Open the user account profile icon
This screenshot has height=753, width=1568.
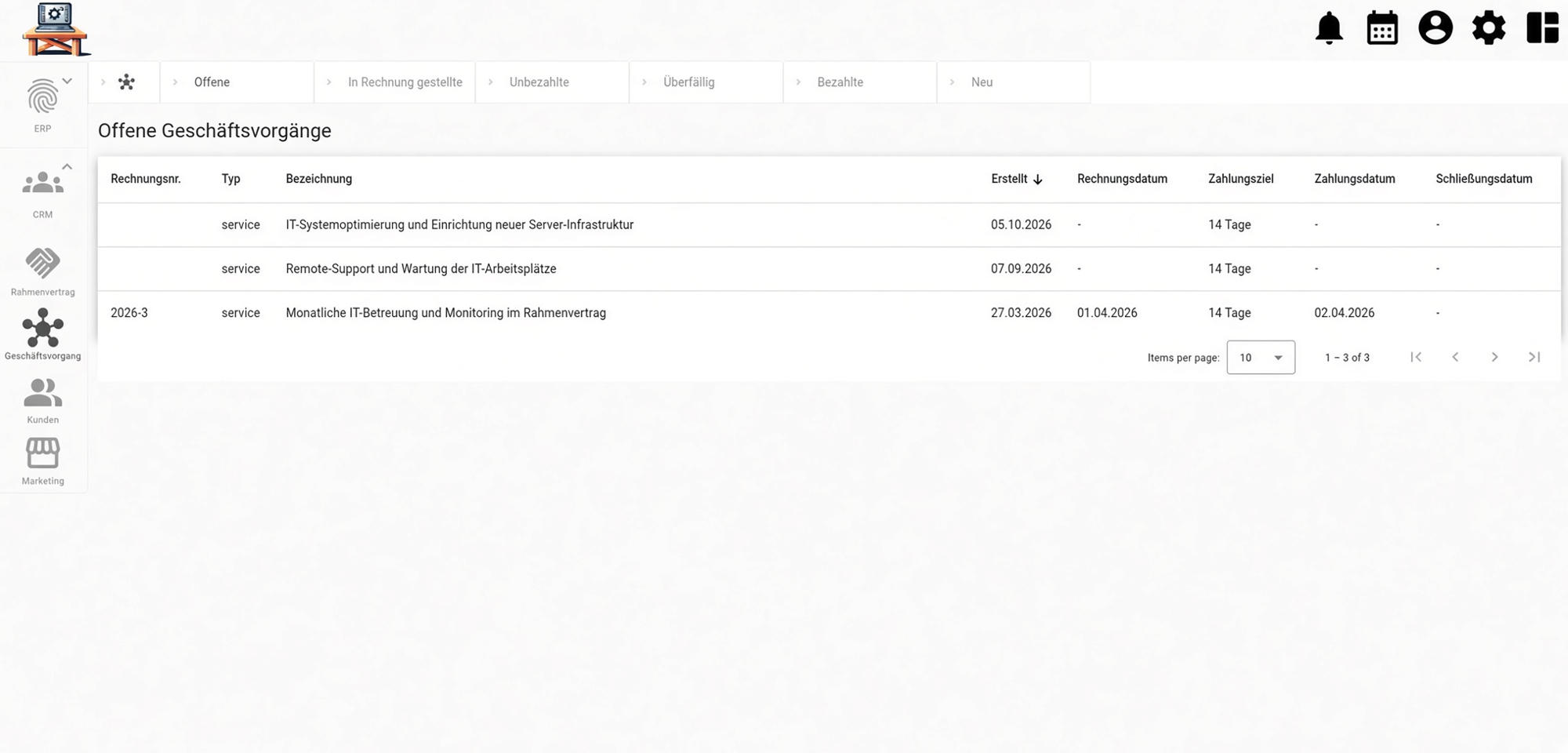pos(1436,28)
